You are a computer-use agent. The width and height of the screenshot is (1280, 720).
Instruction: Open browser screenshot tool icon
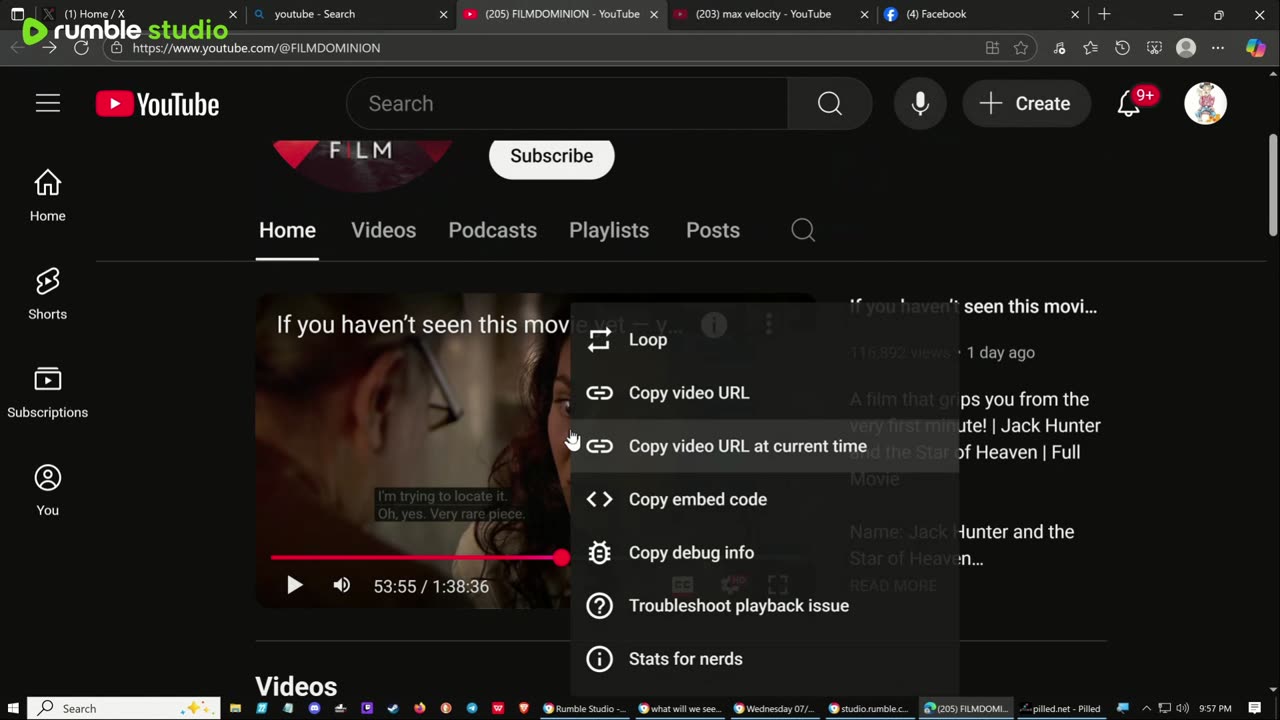(x=1154, y=48)
